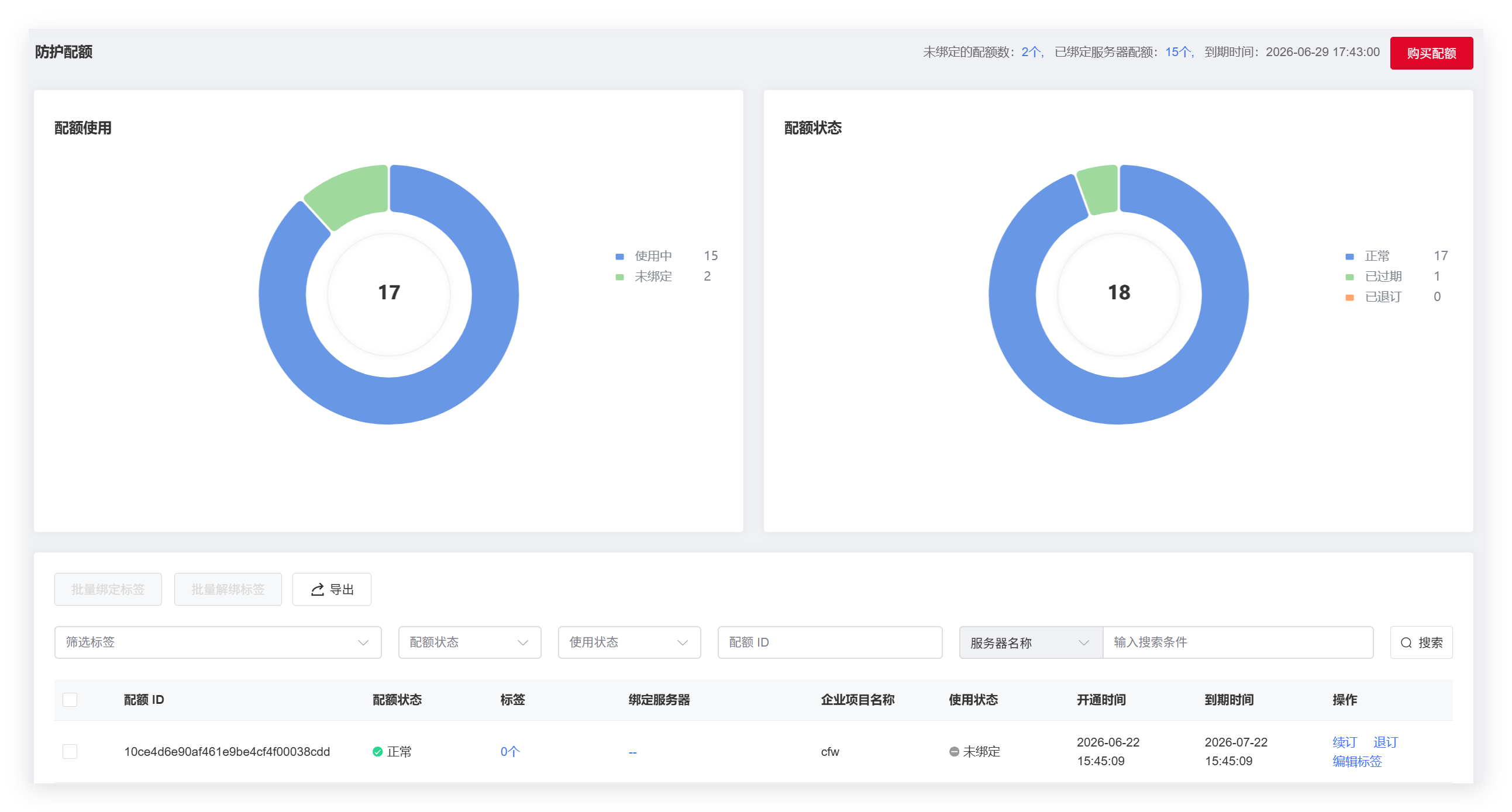Click the red 购买配额 button

1431,53
